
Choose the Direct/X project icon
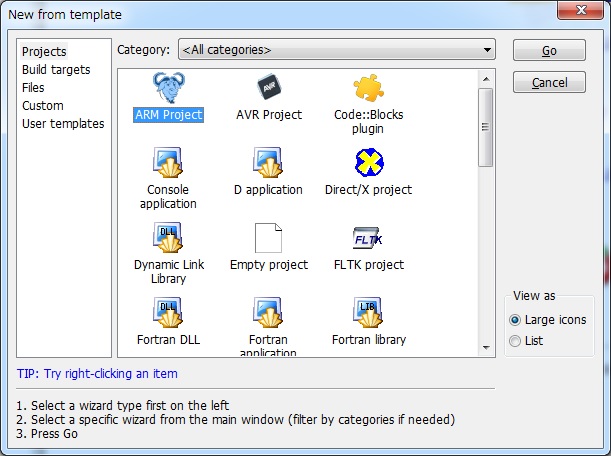(369, 162)
